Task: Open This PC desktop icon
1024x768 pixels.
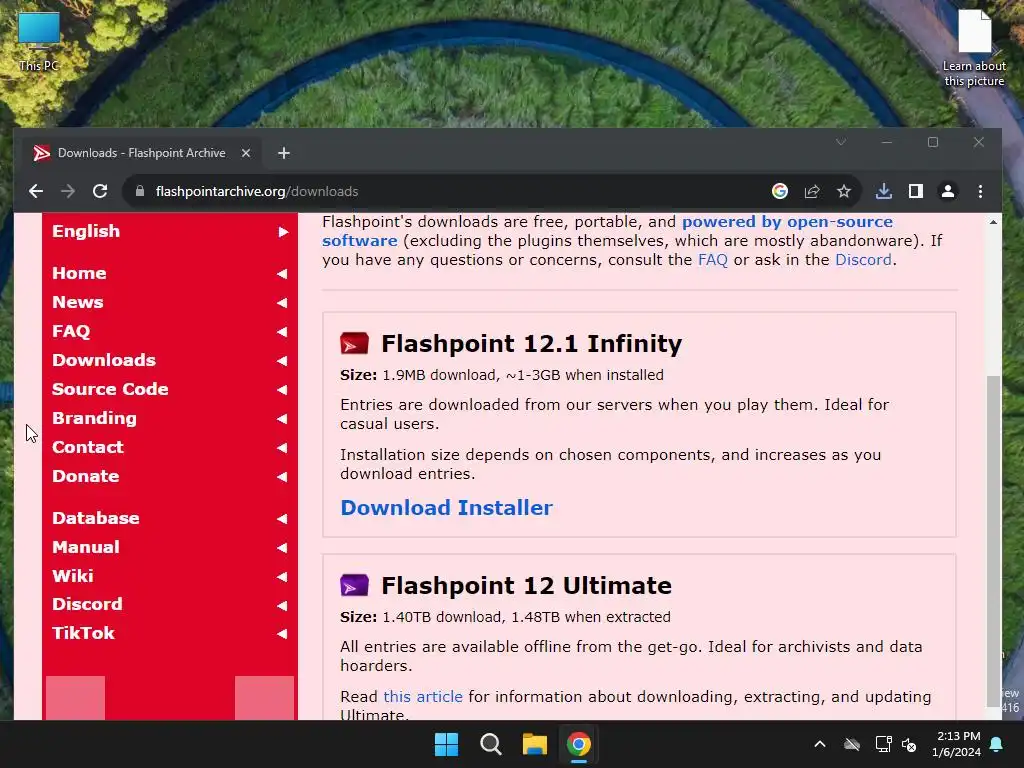Action: coord(39,42)
